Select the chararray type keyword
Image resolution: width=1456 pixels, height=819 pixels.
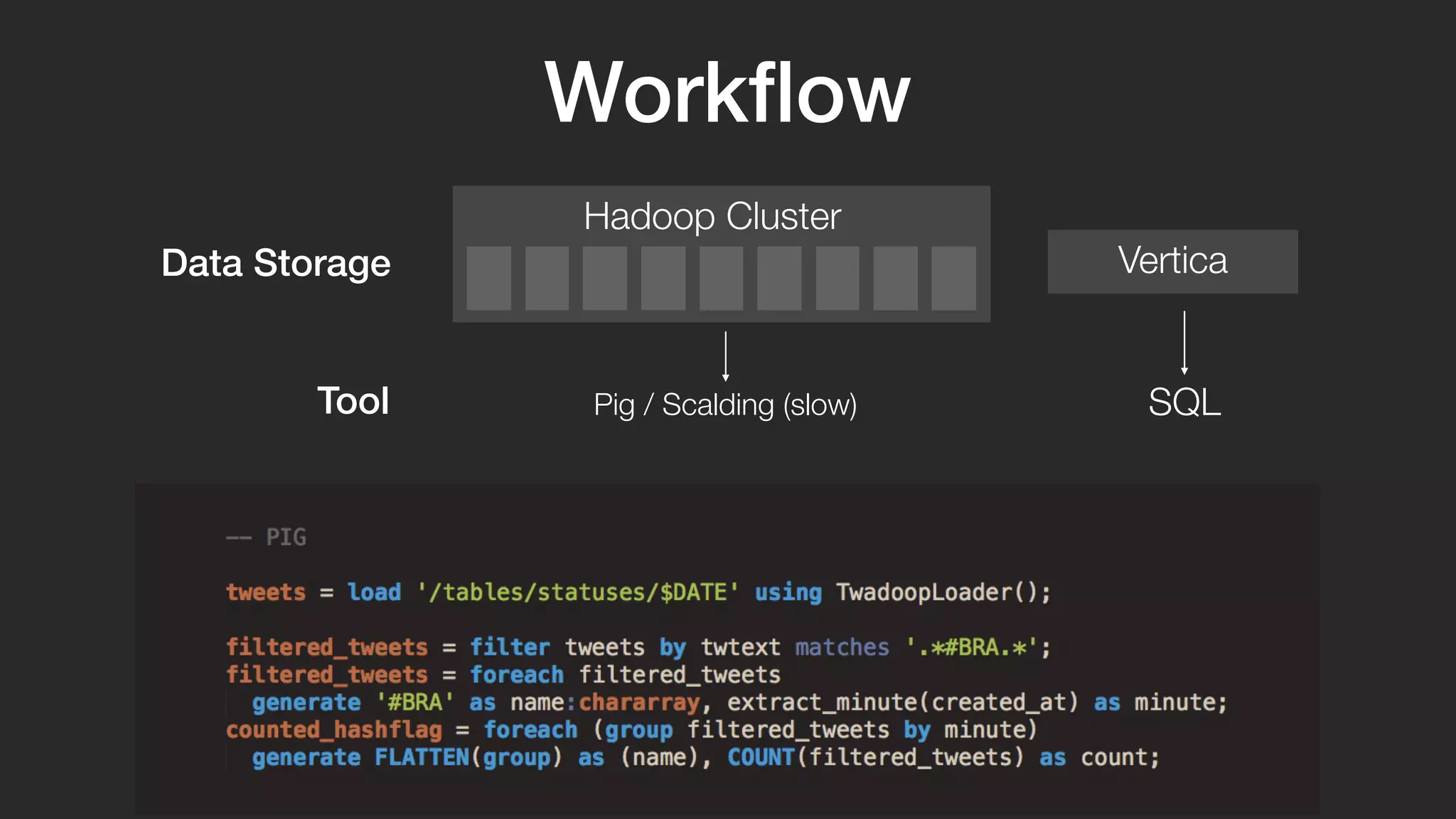(x=639, y=702)
